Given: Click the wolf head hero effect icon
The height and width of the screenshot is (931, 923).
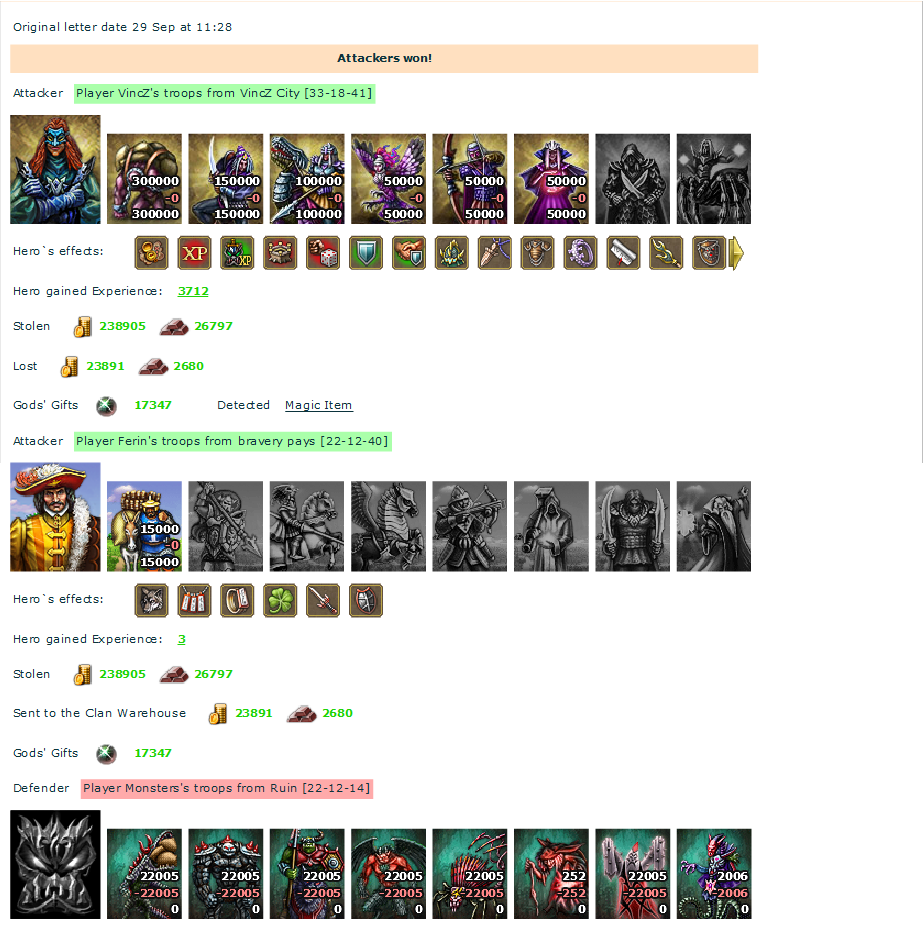Looking at the screenshot, I should tap(151, 601).
